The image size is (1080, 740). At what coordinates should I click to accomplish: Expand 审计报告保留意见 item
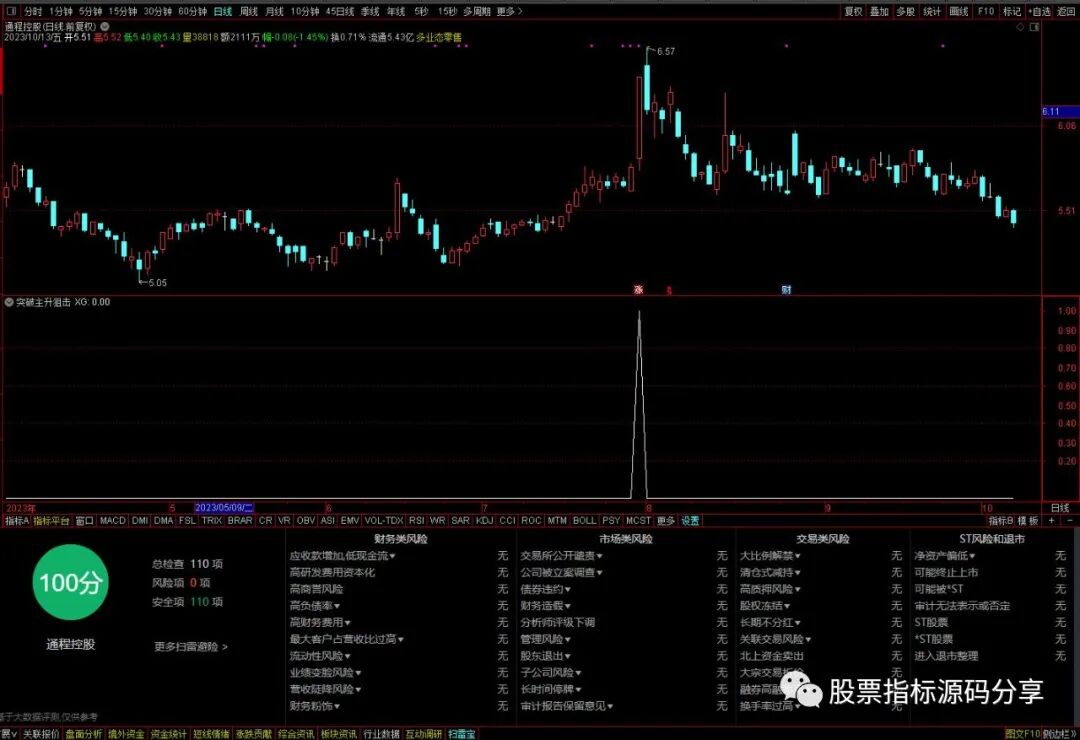567,706
